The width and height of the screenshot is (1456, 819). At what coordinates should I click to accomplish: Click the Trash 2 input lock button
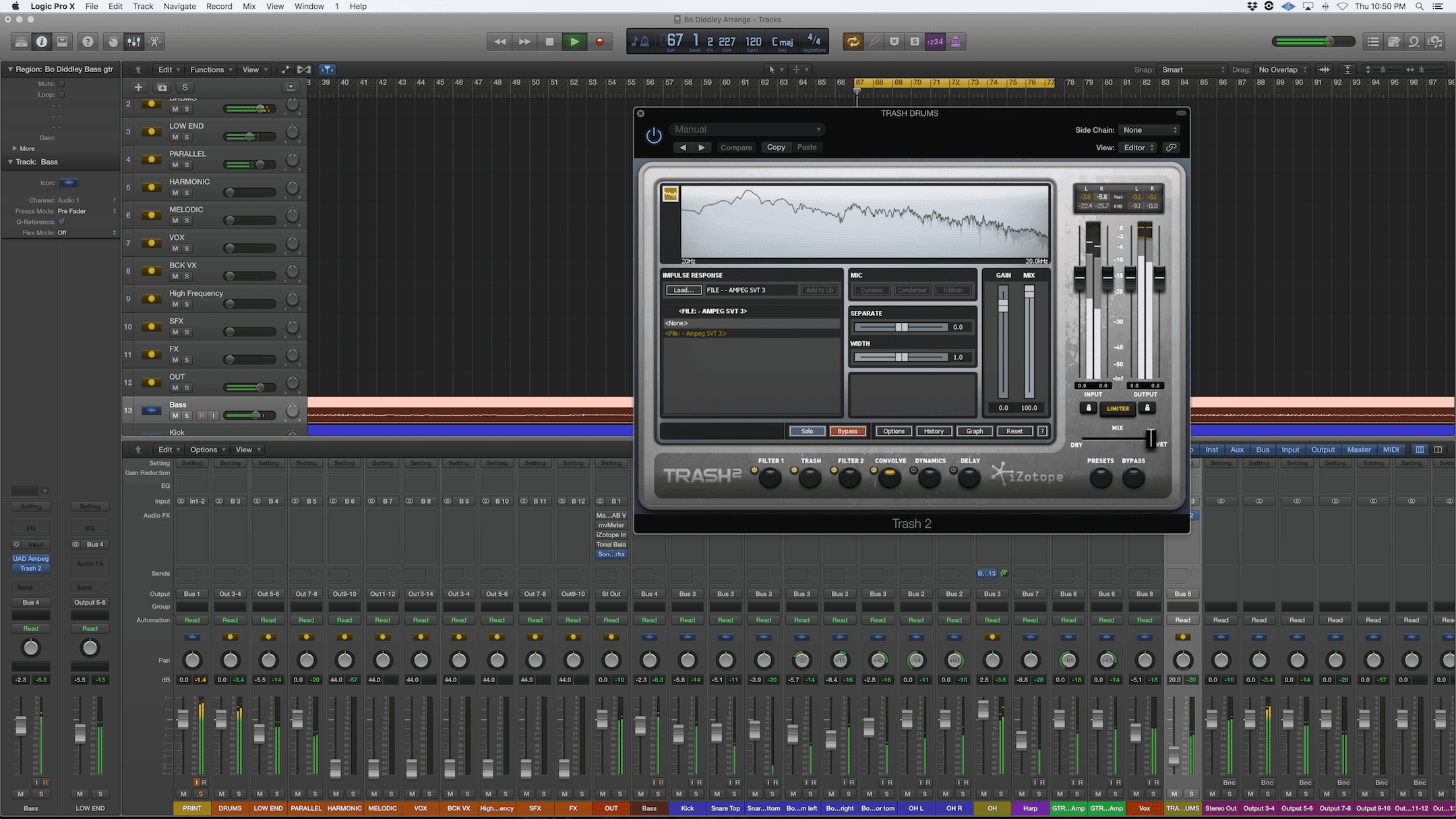1088,408
